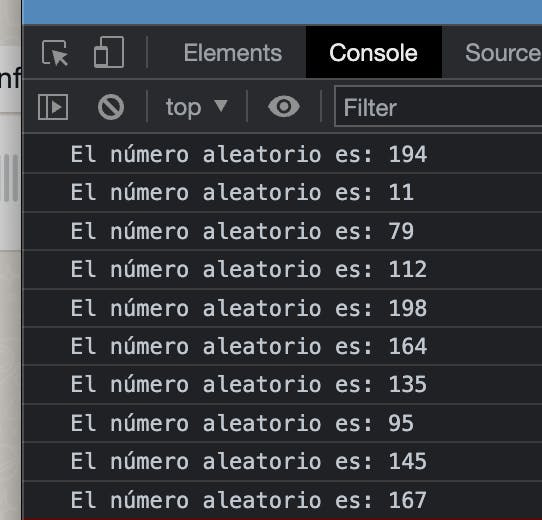The height and width of the screenshot is (520, 542).
Task: Open the Sources tab
Action: 503,53
